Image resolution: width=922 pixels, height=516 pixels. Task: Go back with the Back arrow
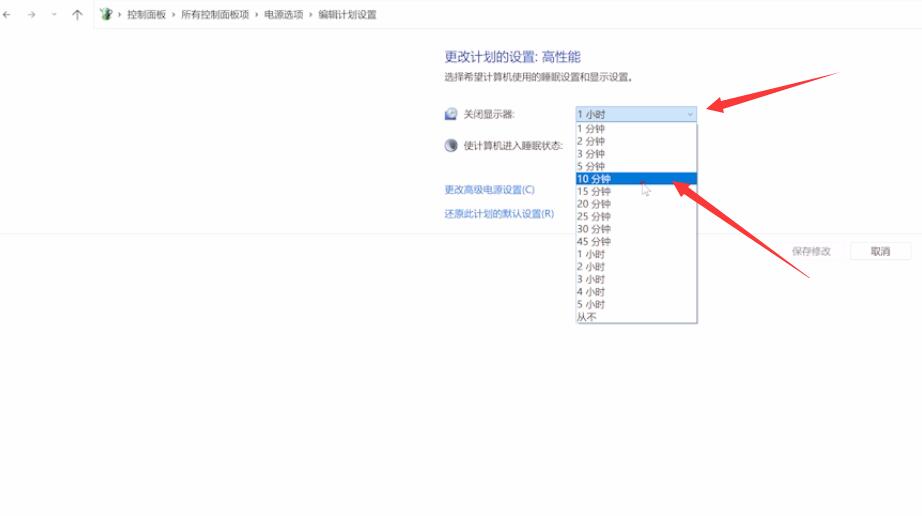[7, 15]
